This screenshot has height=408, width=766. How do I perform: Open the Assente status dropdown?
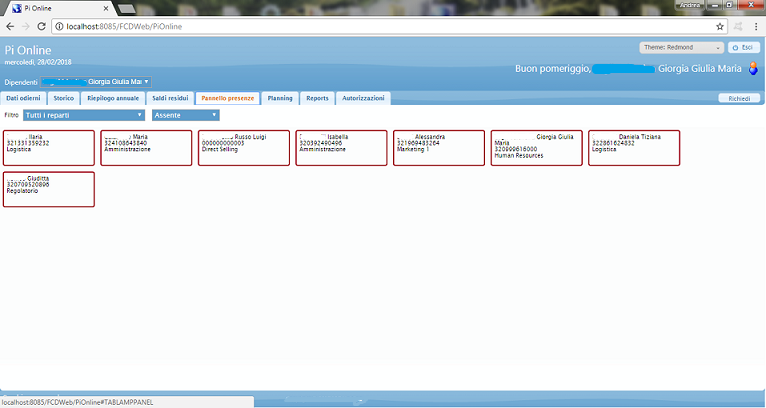184,115
